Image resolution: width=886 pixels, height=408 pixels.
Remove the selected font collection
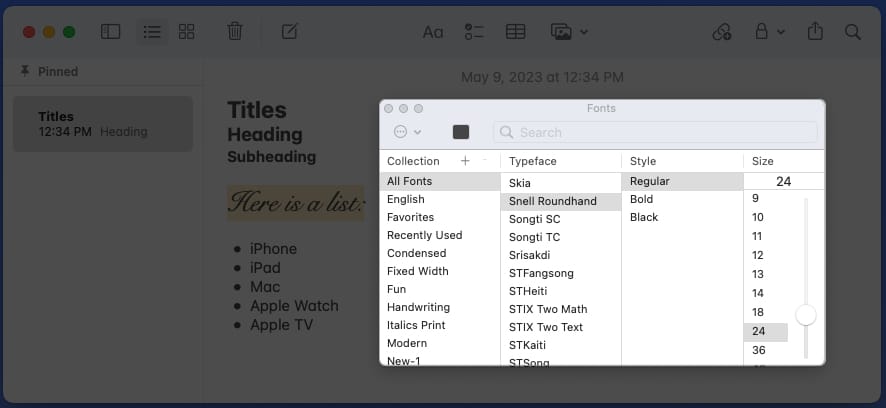(484, 161)
